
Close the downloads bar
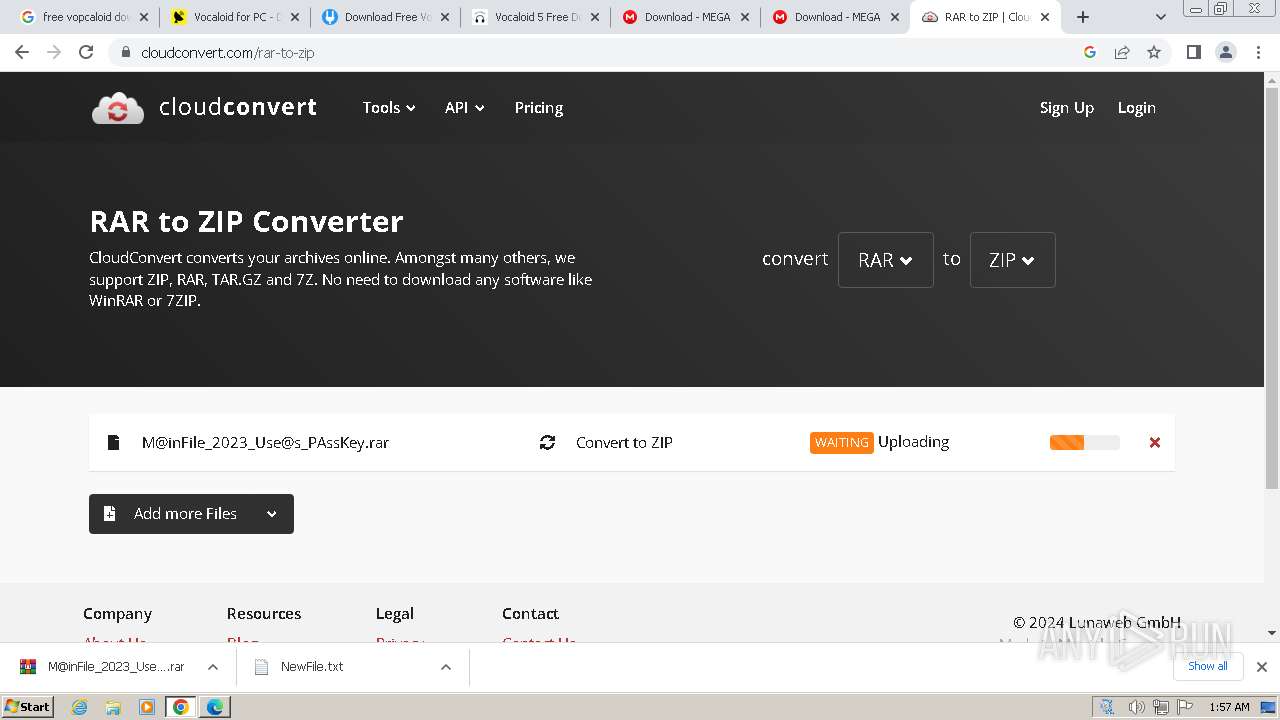point(1262,667)
